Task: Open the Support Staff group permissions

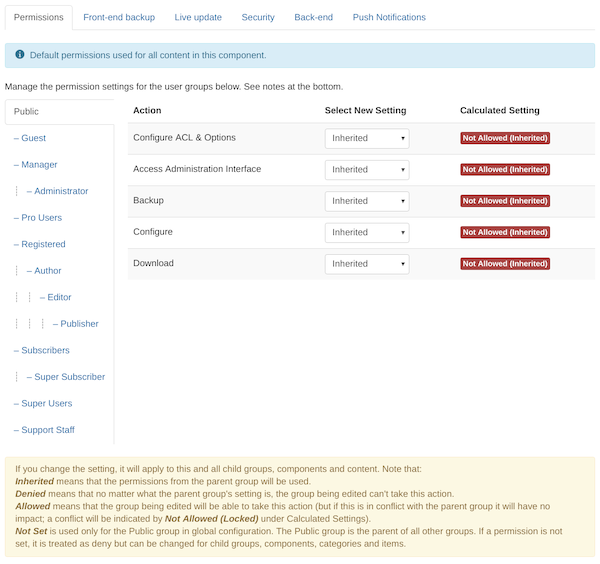Action: (48, 430)
